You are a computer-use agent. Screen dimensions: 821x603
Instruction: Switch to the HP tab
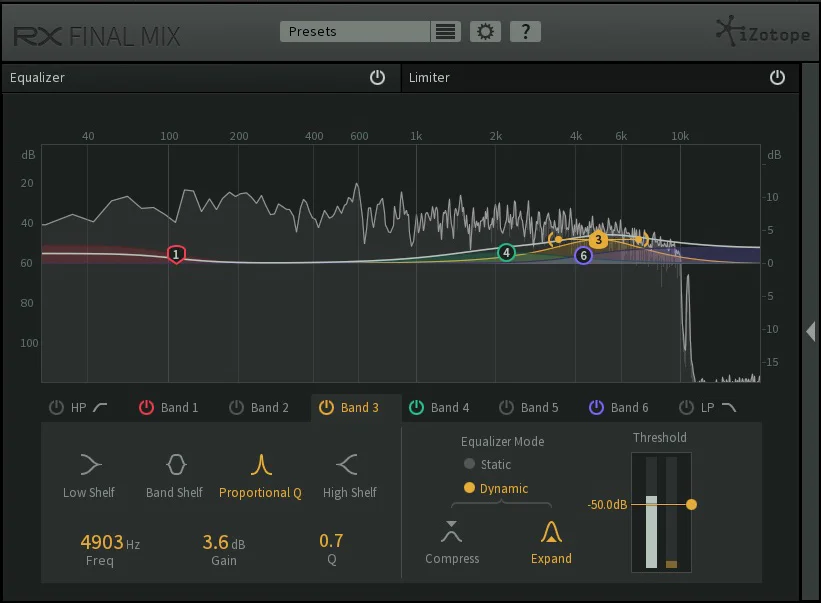(x=79, y=408)
